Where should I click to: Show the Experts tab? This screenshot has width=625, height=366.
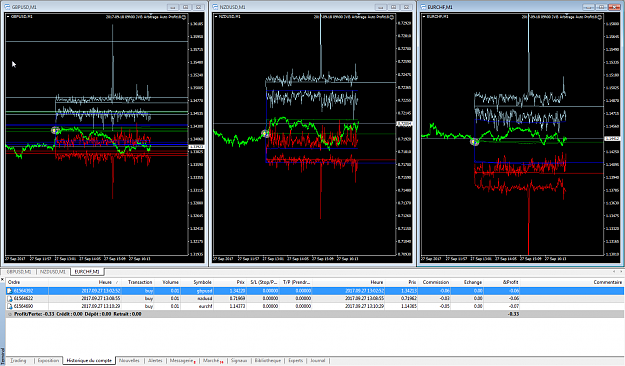point(296,360)
